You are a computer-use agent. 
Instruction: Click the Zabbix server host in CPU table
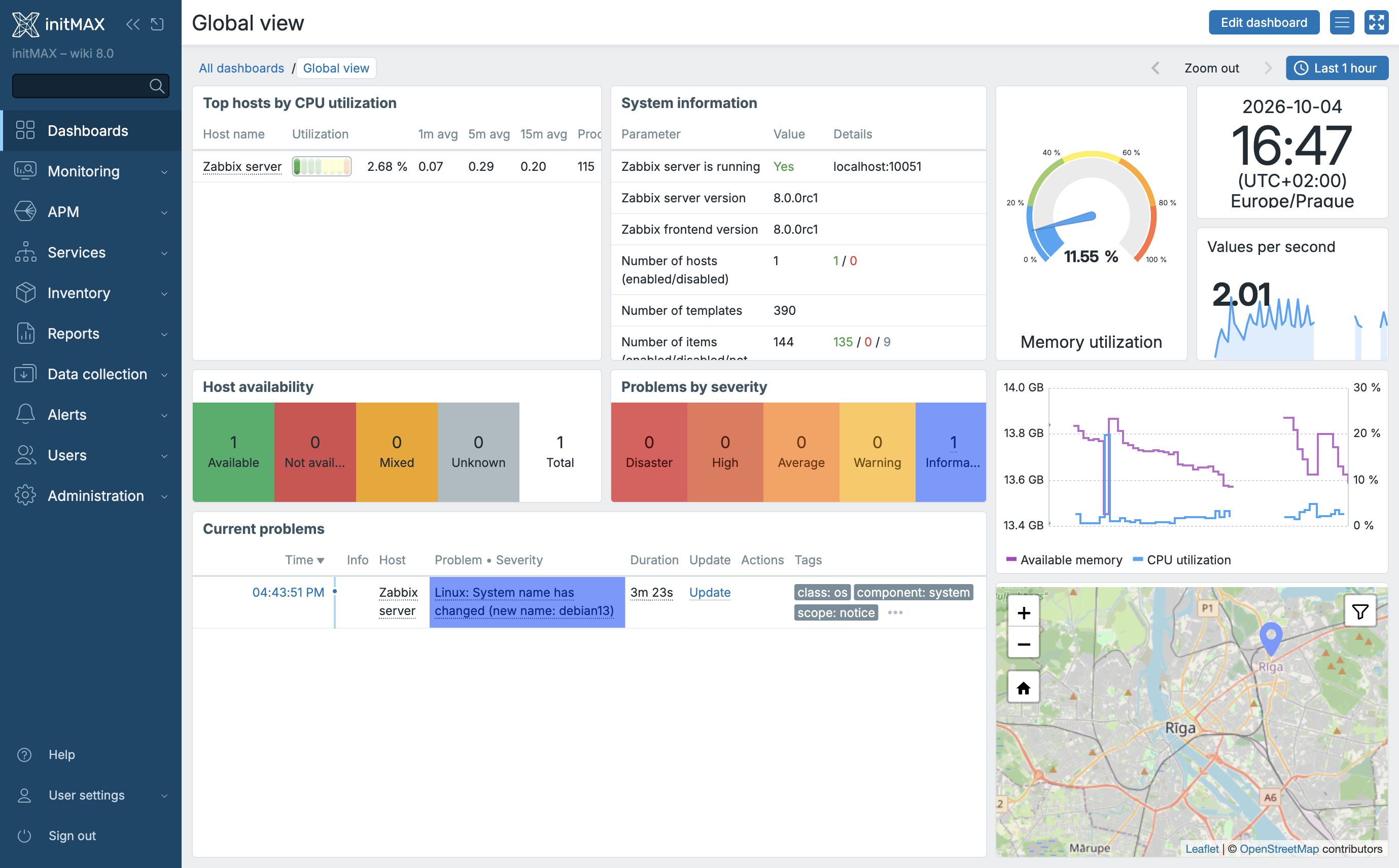242,166
